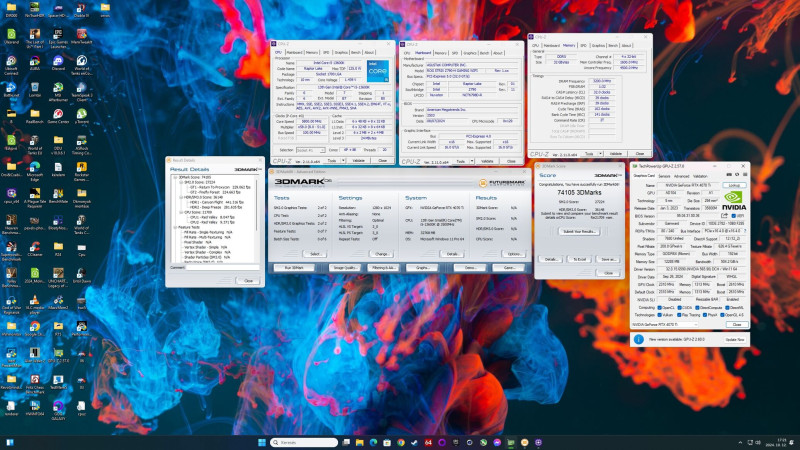This screenshot has height=450, width=800.
Task: Open Bench tab in CPU-Z Processor window
Action: click(x=356, y=52)
